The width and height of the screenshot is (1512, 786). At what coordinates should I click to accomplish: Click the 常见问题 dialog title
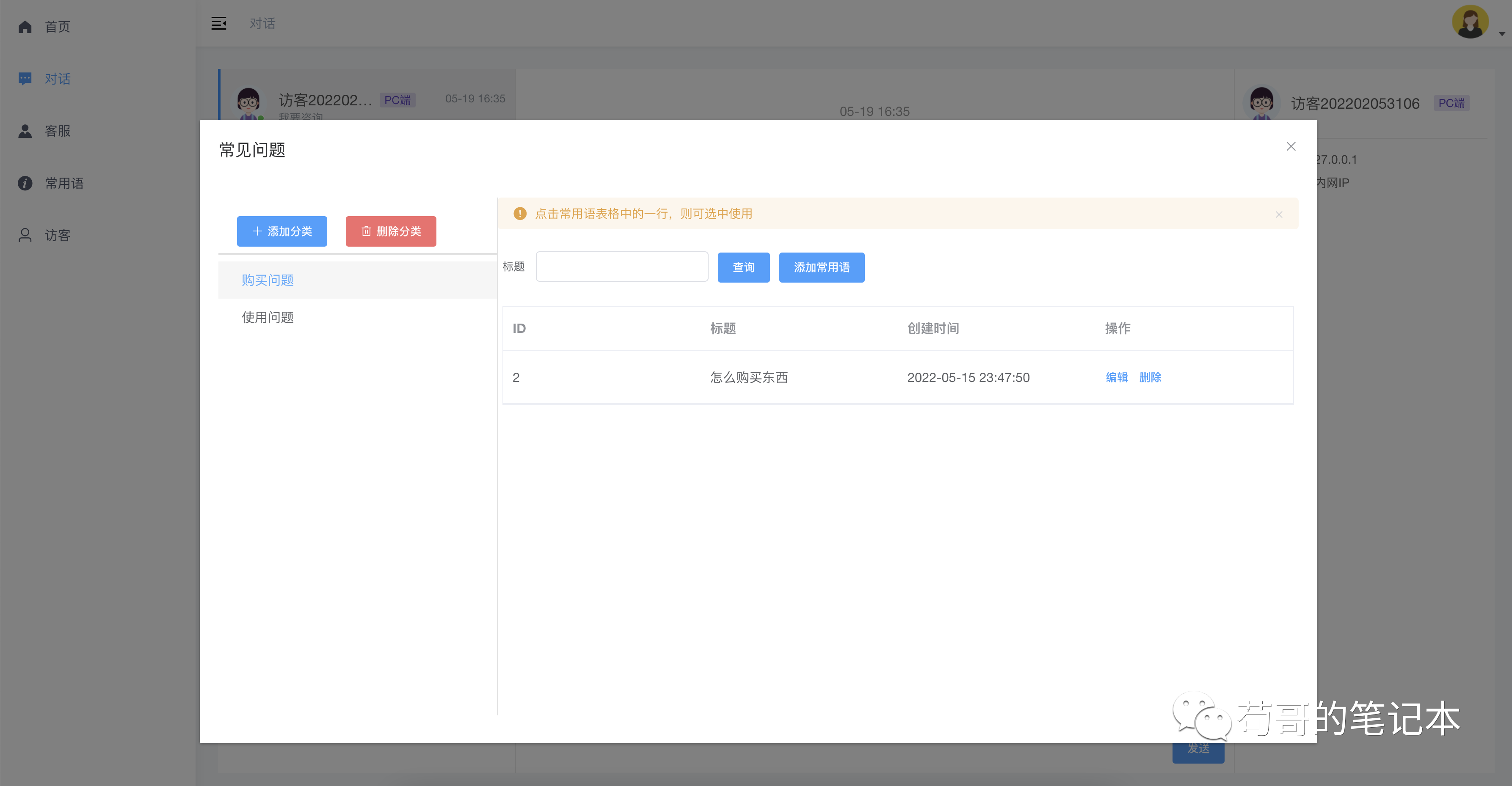click(x=252, y=150)
